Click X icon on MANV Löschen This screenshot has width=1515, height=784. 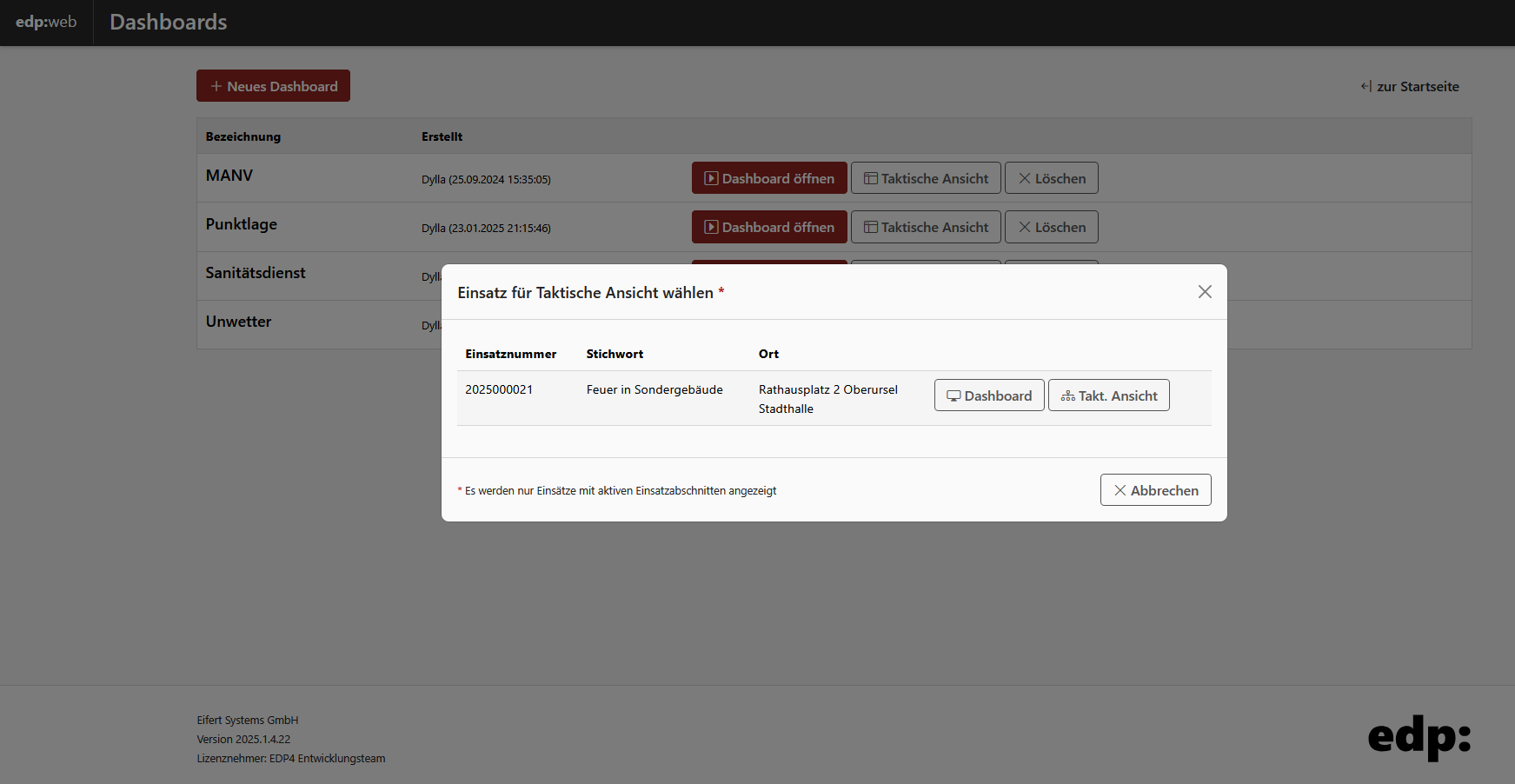[1025, 178]
